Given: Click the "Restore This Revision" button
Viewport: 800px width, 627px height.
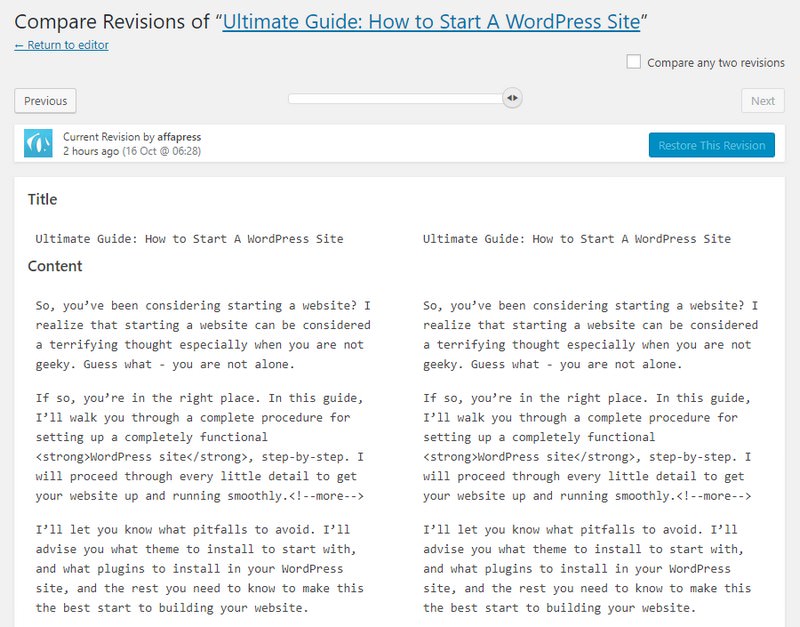Looking at the screenshot, I should (713, 144).
